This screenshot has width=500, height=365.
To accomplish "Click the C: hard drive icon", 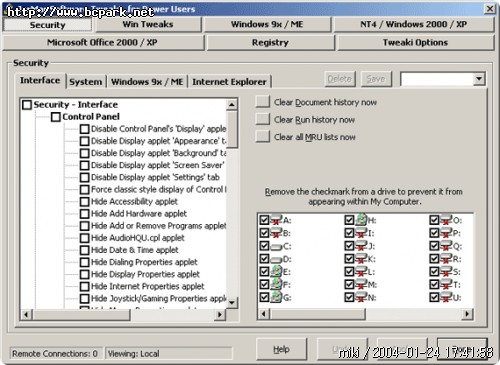I will pos(276,246).
